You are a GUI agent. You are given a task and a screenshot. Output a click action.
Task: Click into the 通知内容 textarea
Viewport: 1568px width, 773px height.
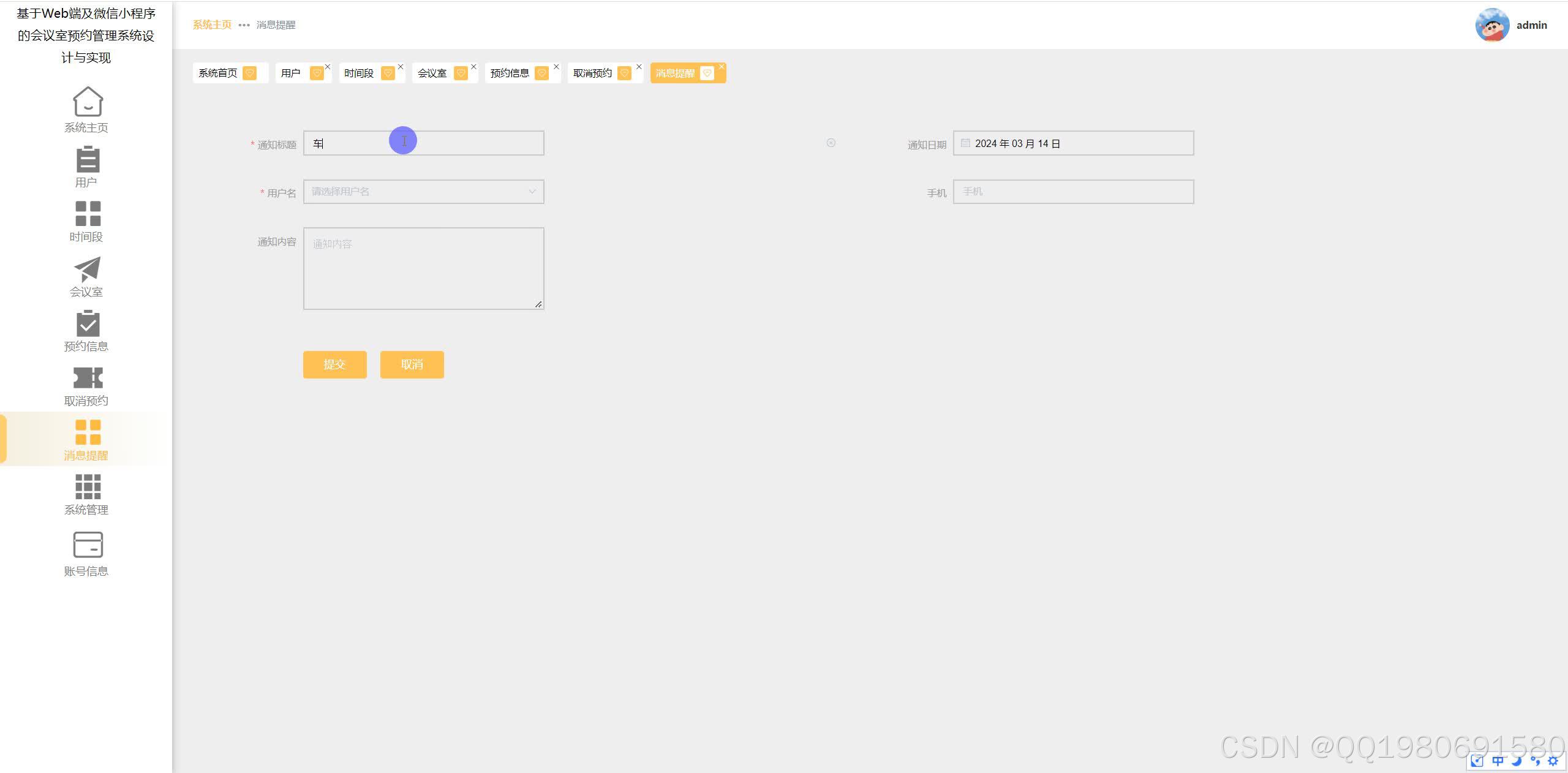(x=423, y=268)
